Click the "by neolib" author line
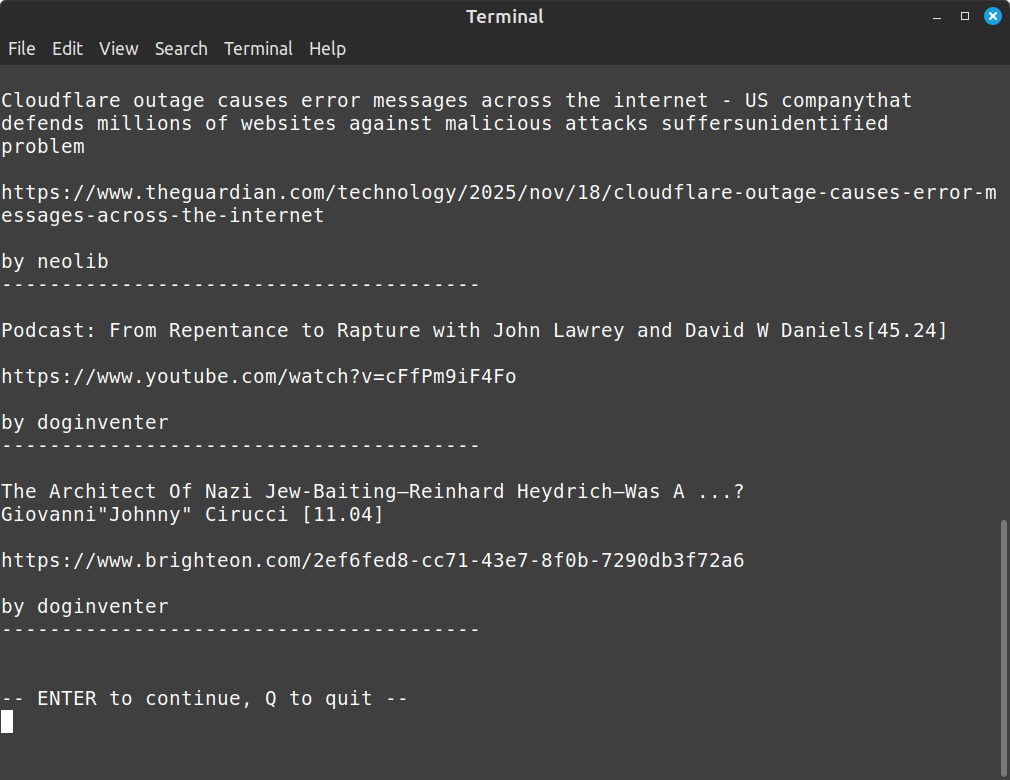This screenshot has height=780, width=1010. [55, 261]
